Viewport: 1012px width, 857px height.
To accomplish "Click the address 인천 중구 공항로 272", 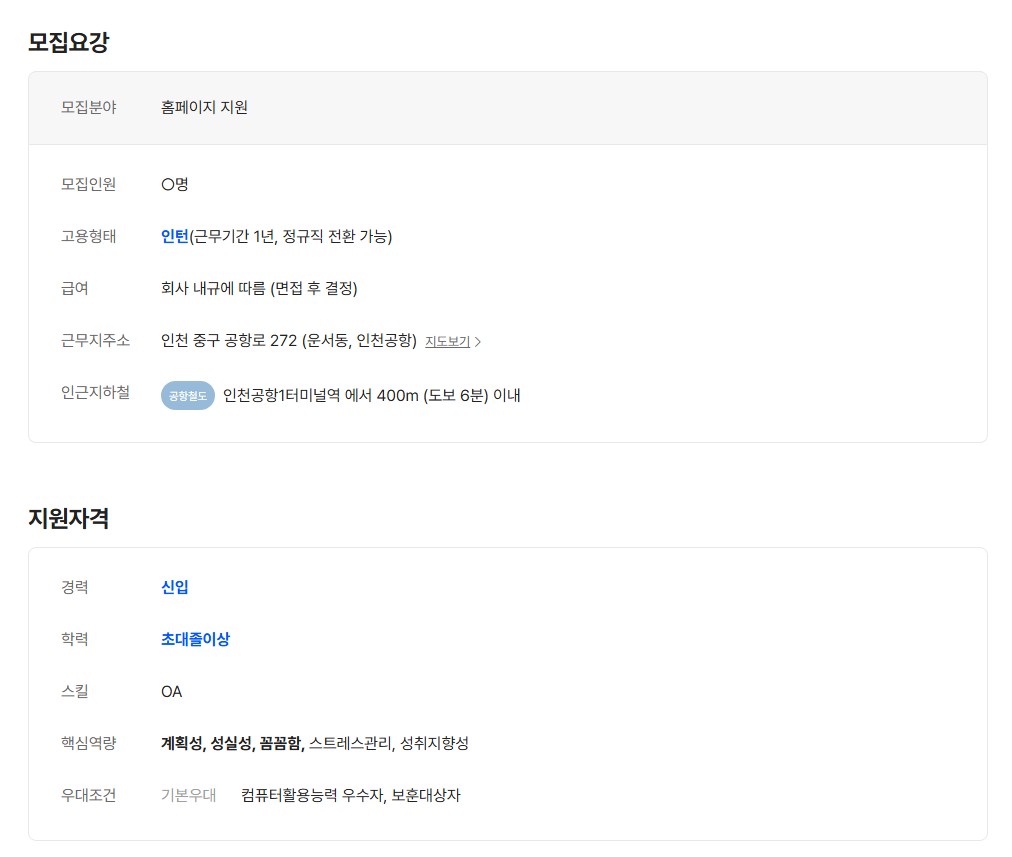I will tap(229, 341).
